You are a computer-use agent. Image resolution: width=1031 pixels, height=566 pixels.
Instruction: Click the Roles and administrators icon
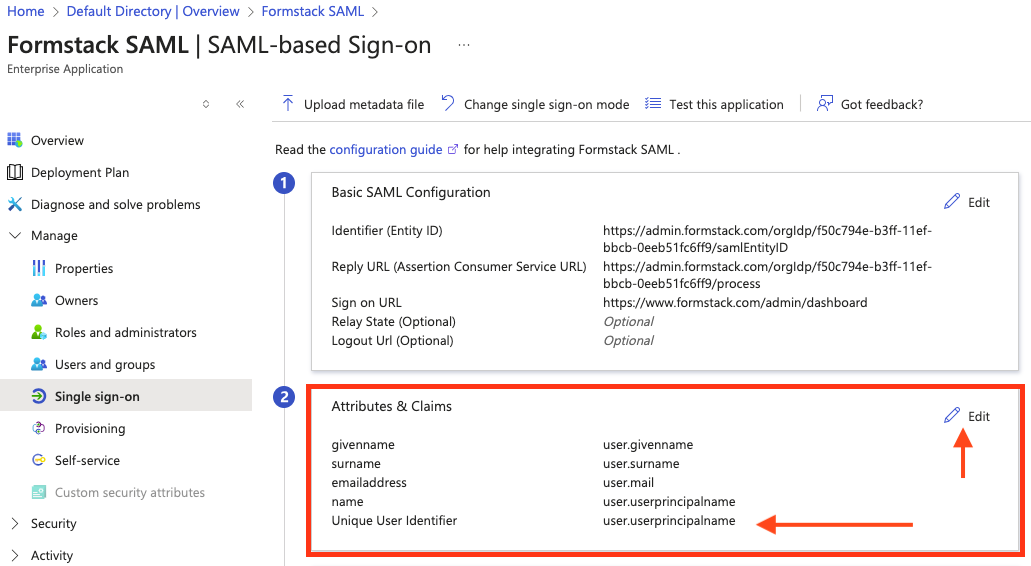[39, 332]
